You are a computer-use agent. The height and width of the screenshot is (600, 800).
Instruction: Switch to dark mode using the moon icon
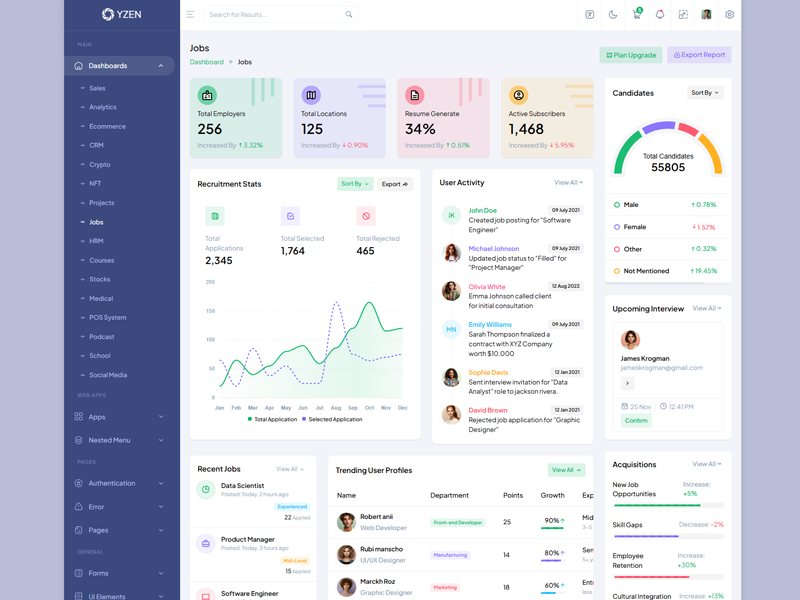click(613, 15)
